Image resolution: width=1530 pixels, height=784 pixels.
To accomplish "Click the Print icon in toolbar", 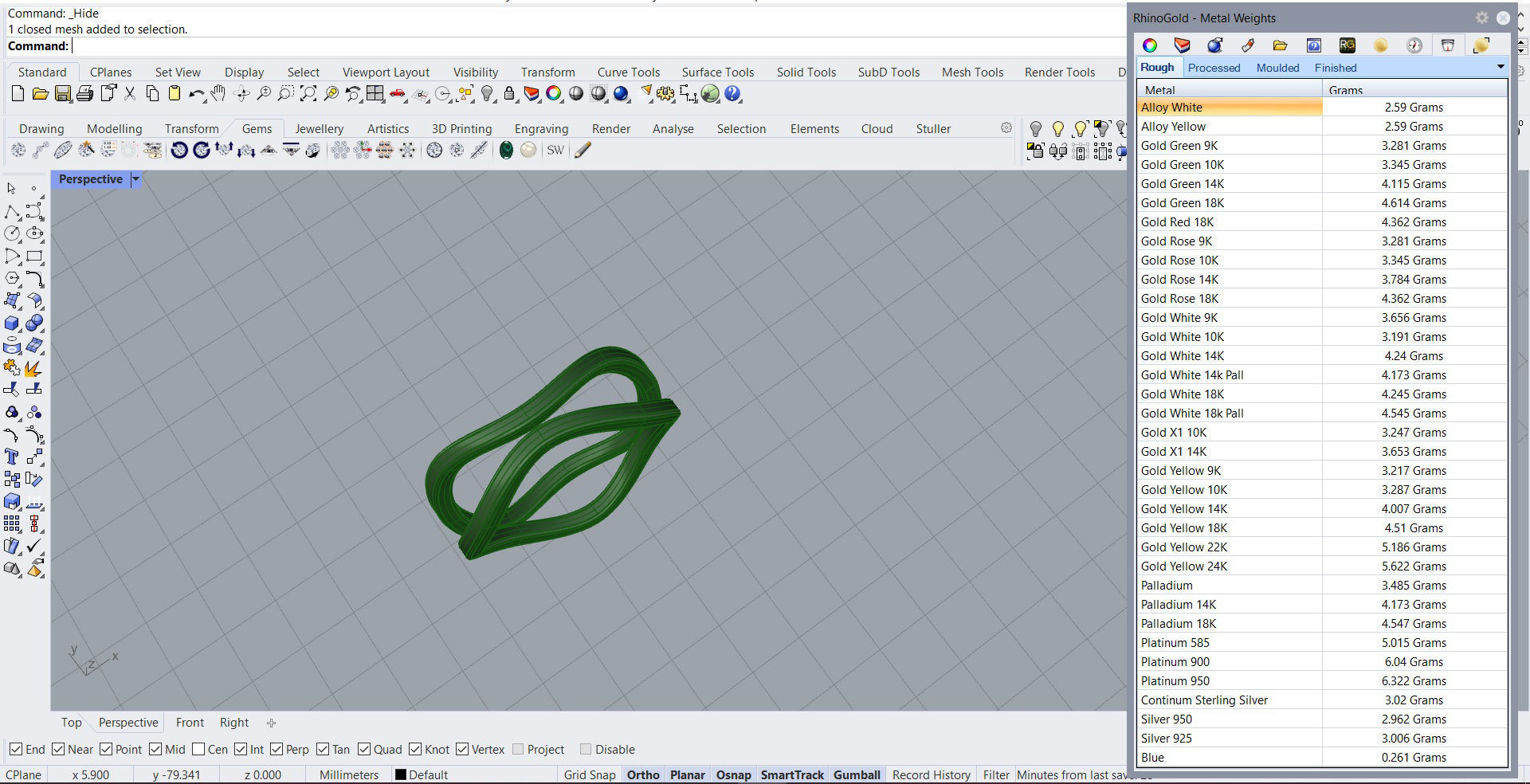I will click(x=84, y=94).
